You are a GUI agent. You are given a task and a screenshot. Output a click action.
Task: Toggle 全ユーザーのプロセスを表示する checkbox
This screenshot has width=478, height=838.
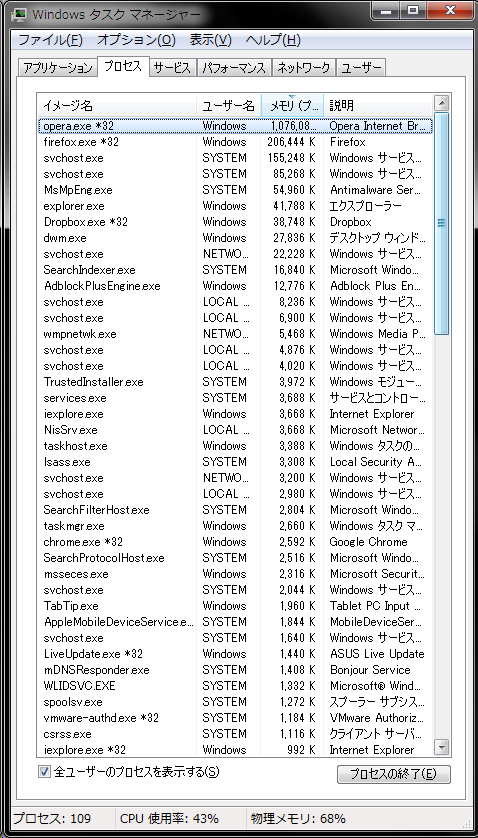pyautogui.click(x=45, y=772)
